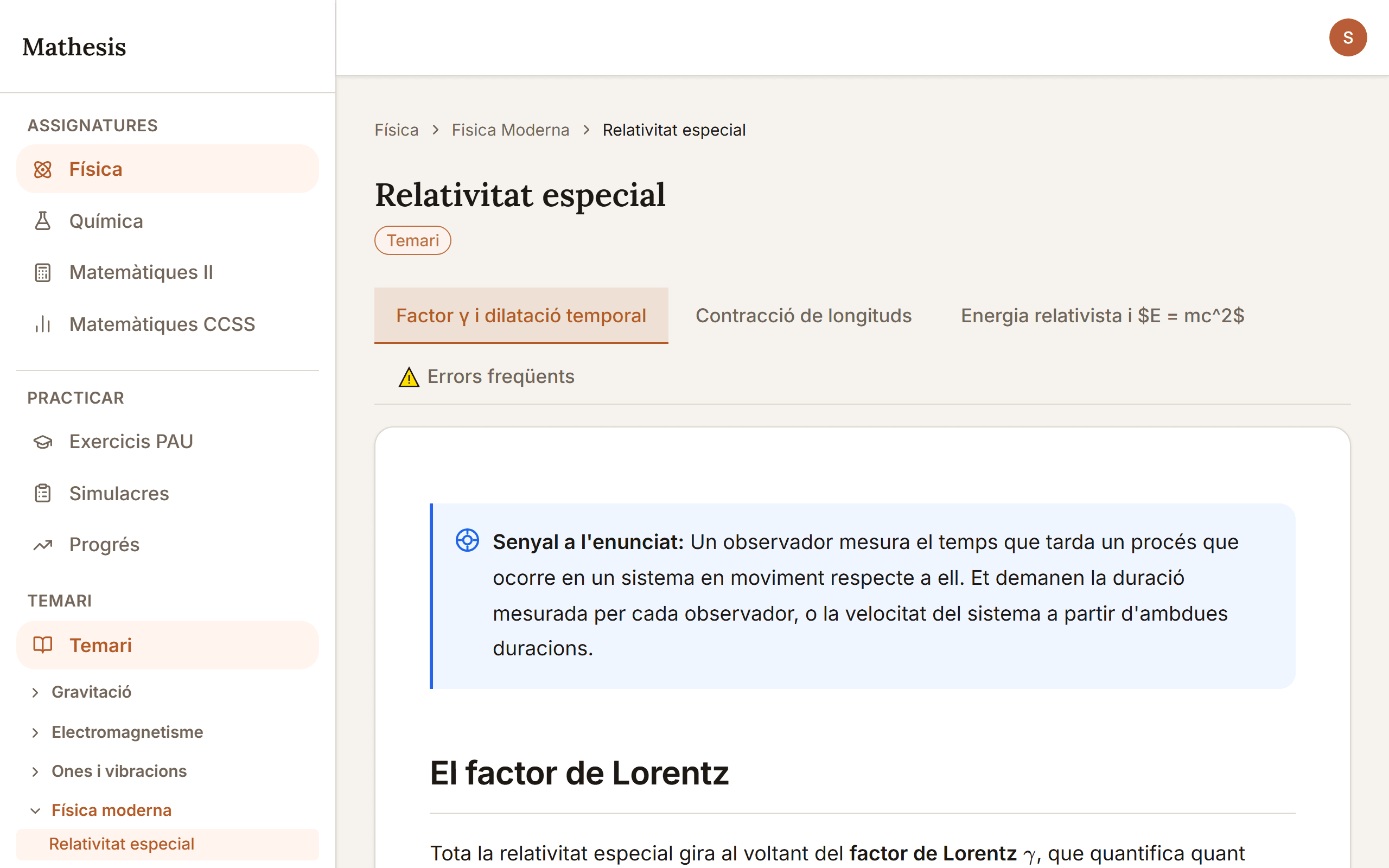Open Matemàtiques CCSS subject
The image size is (1389, 868).
click(168, 324)
